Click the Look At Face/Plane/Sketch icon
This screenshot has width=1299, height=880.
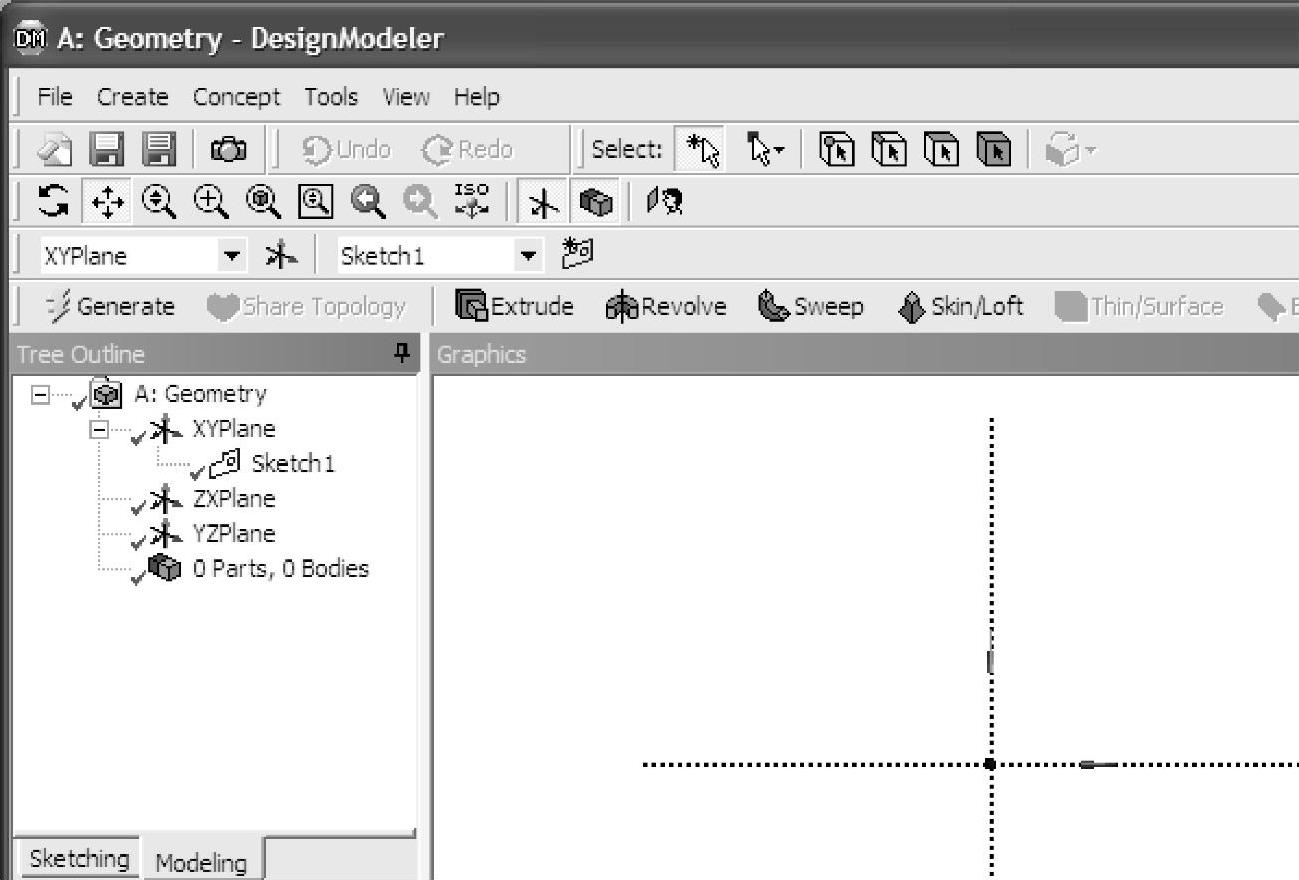665,203
